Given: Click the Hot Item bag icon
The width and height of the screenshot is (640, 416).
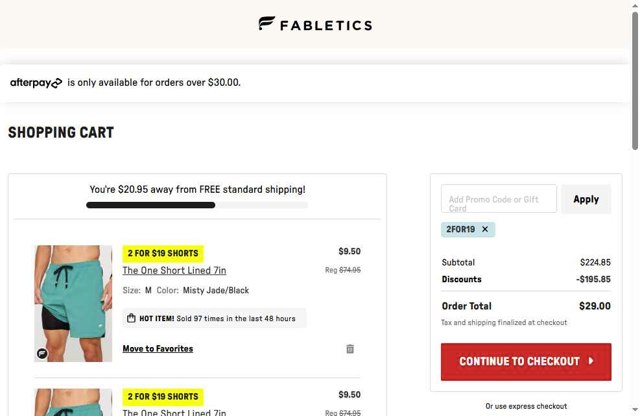Looking at the screenshot, I should 131,318.
